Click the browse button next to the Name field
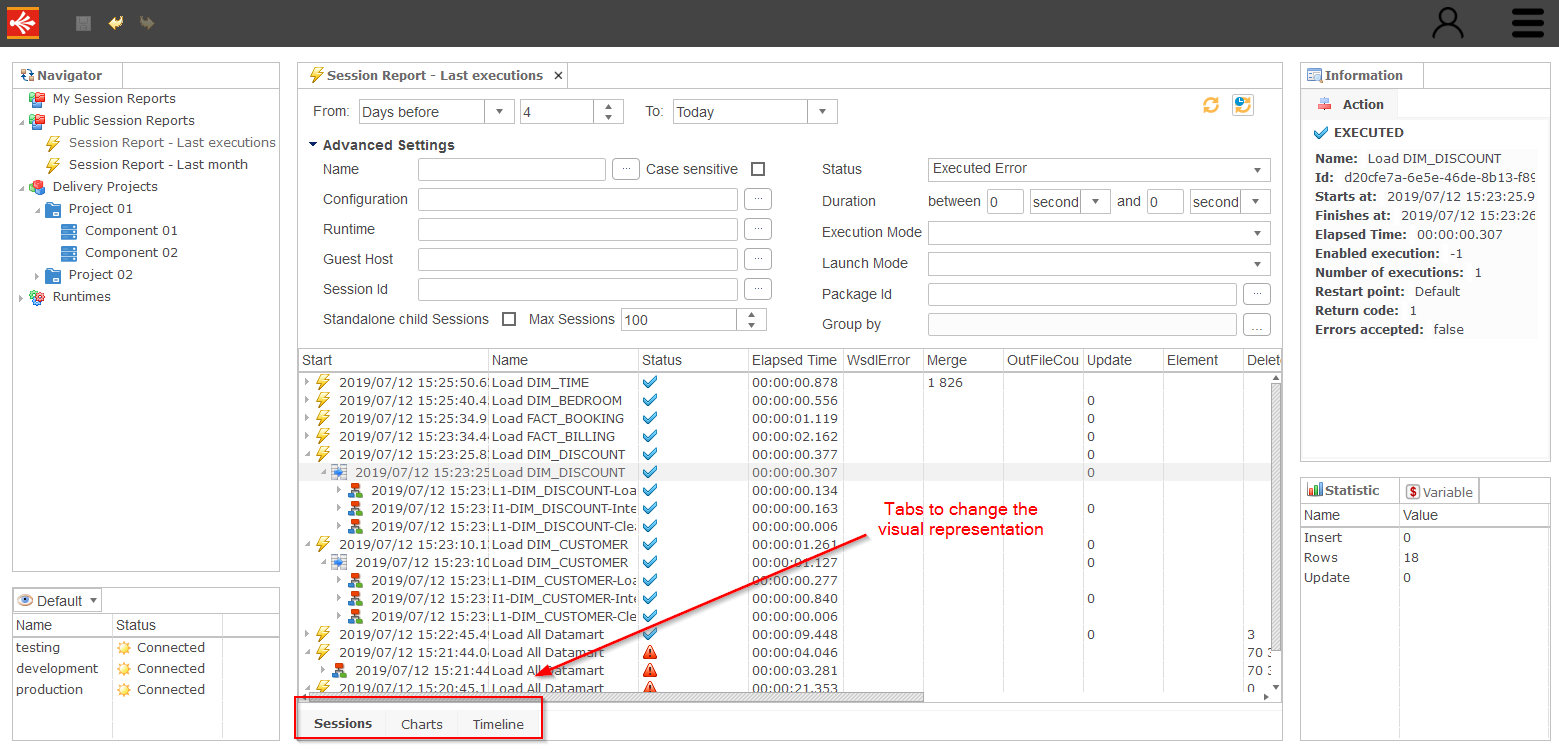 pos(626,169)
